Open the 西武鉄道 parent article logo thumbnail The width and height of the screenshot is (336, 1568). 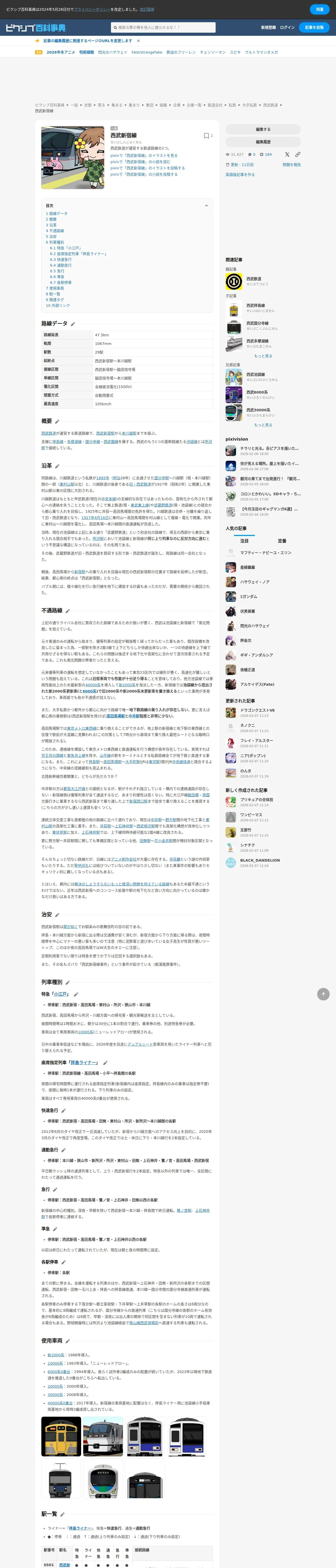tap(234, 281)
